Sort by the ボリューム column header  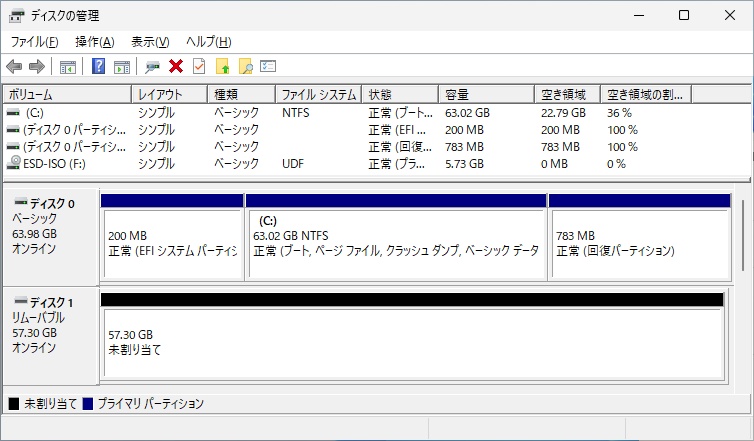click(x=67, y=94)
